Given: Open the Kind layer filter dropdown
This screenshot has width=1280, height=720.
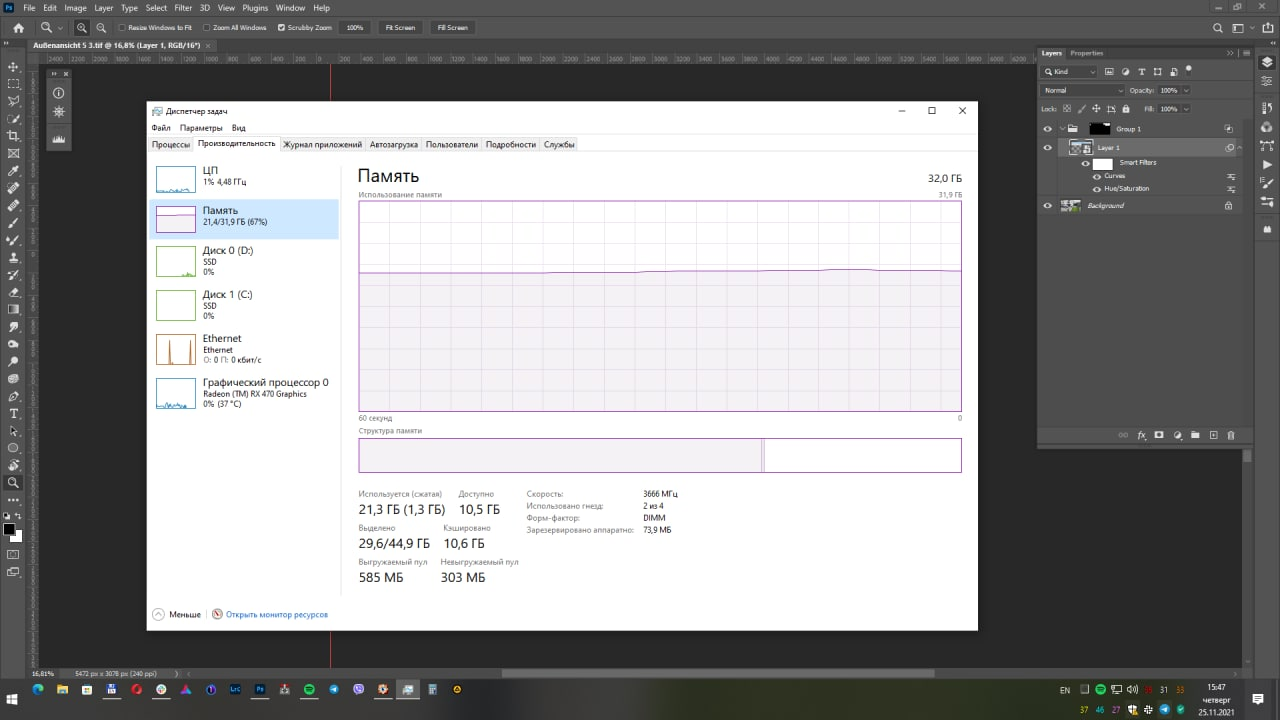Looking at the screenshot, I should point(1070,72).
